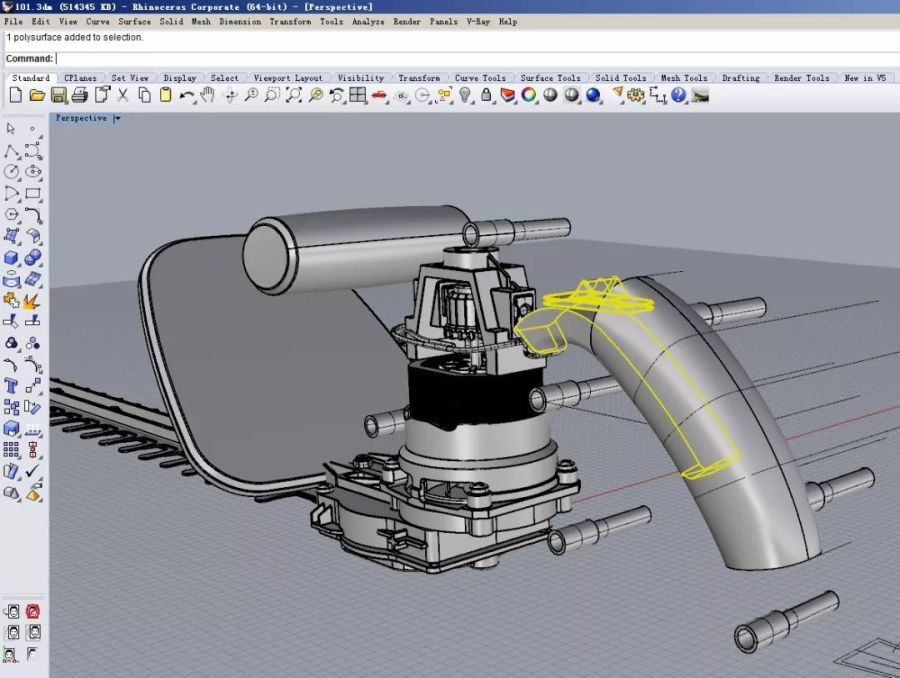Click the Open file folder icon
This screenshot has height=678, width=900.
(x=37, y=95)
